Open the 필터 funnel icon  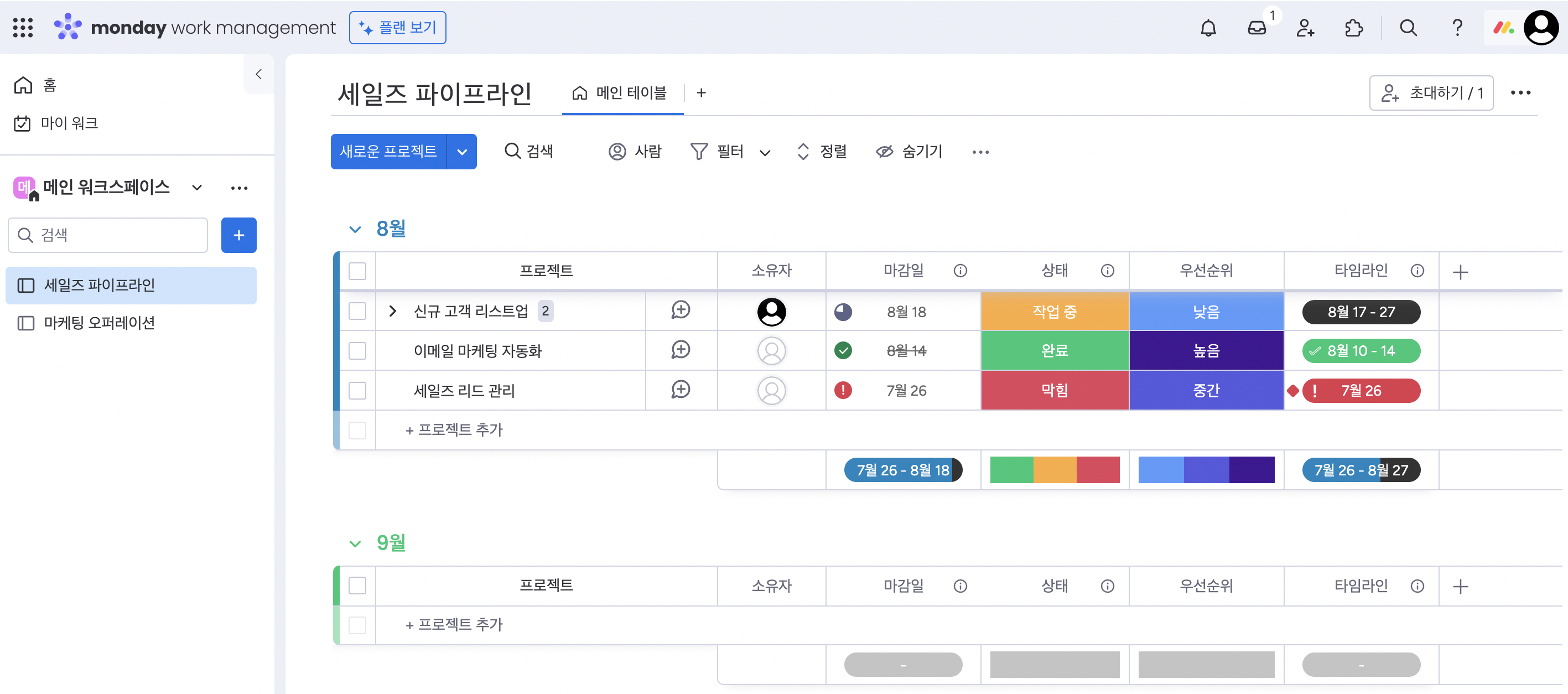(700, 152)
